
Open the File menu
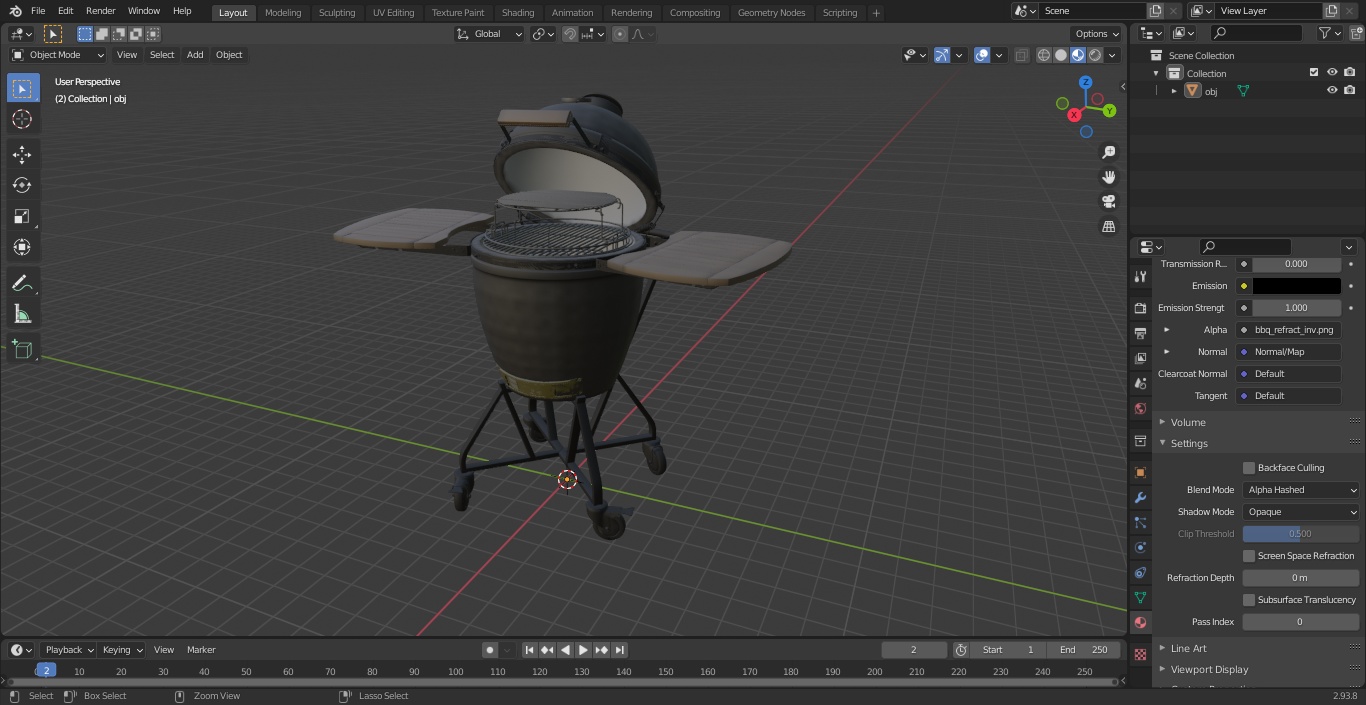pos(38,11)
